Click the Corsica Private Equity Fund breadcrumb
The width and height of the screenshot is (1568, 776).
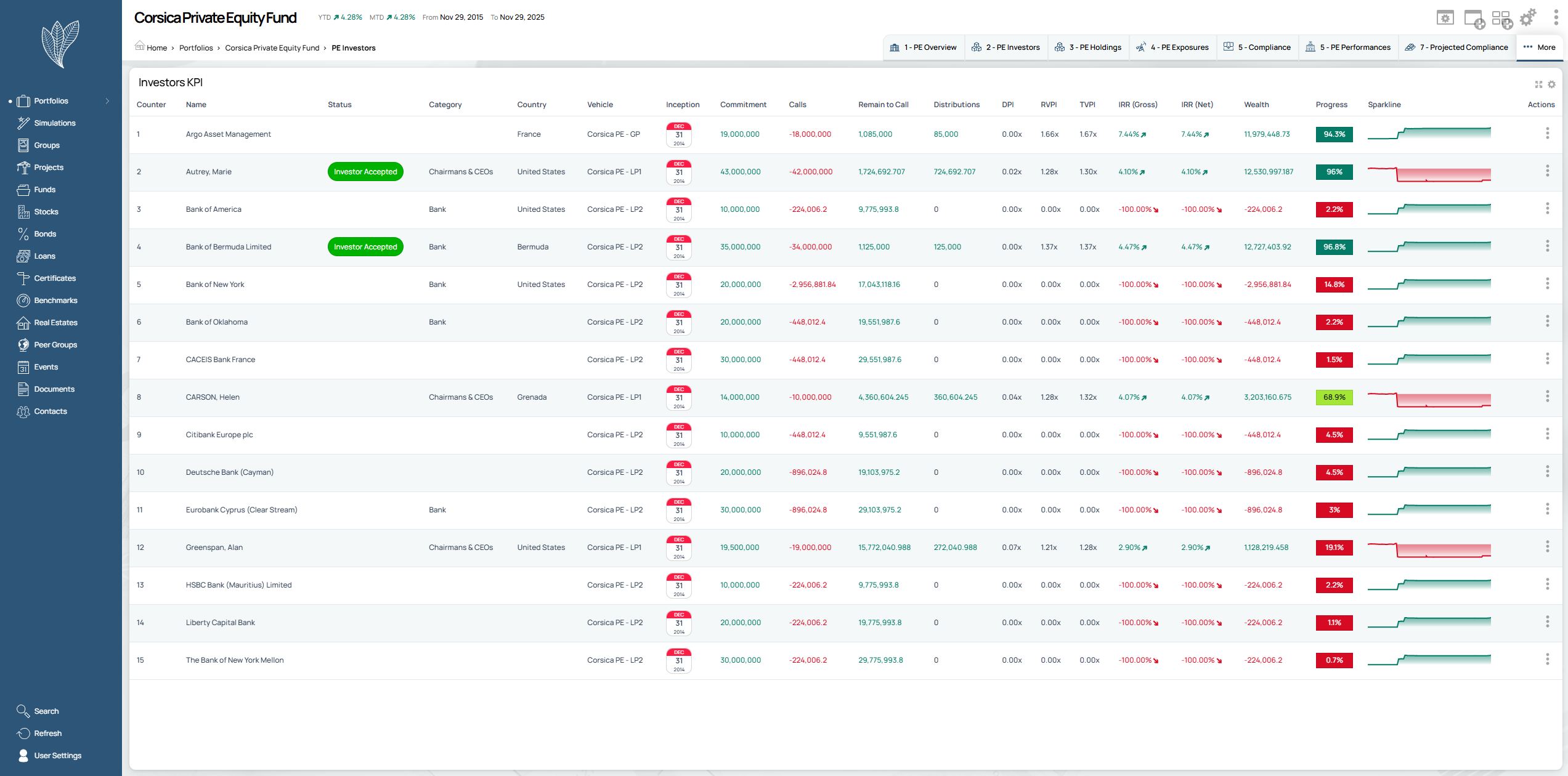(272, 48)
